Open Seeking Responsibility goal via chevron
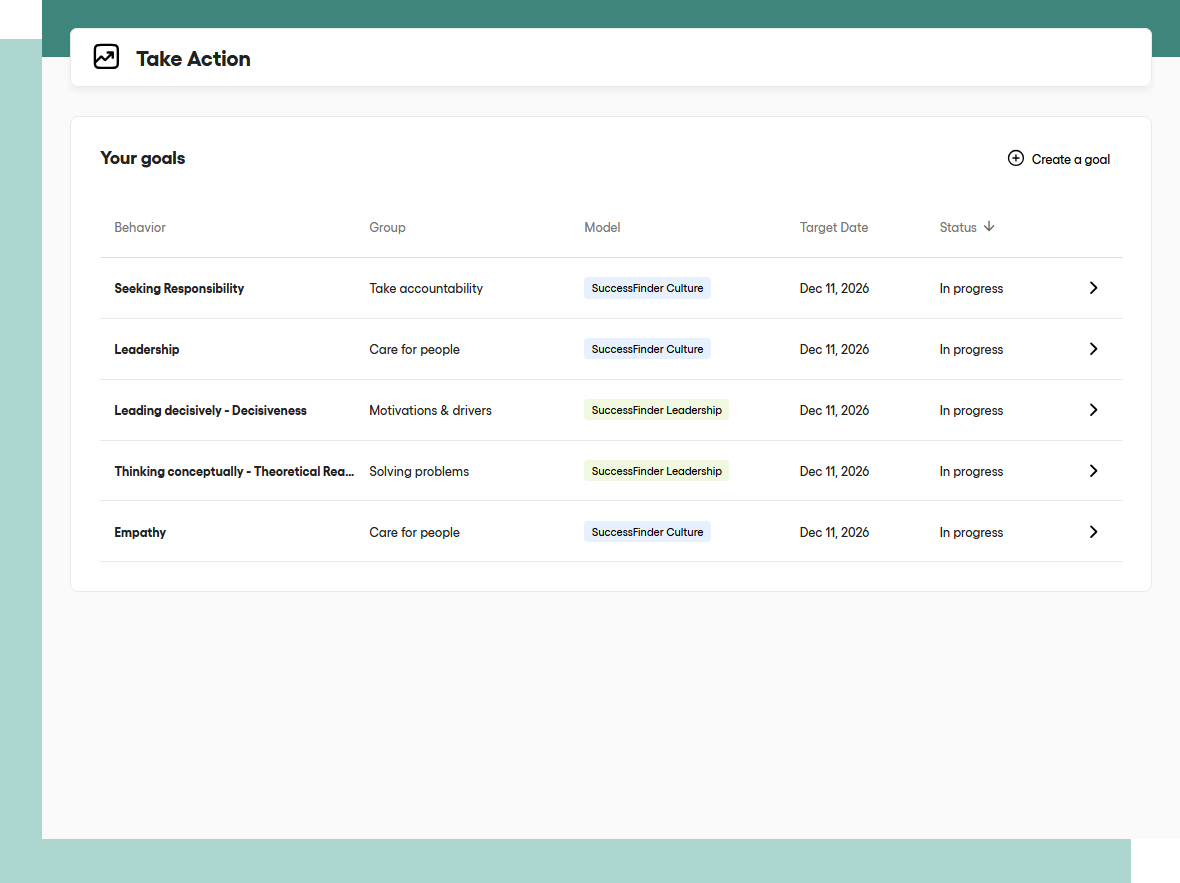The width and height of the screenshot is (1180, 883). point(1093,288)
